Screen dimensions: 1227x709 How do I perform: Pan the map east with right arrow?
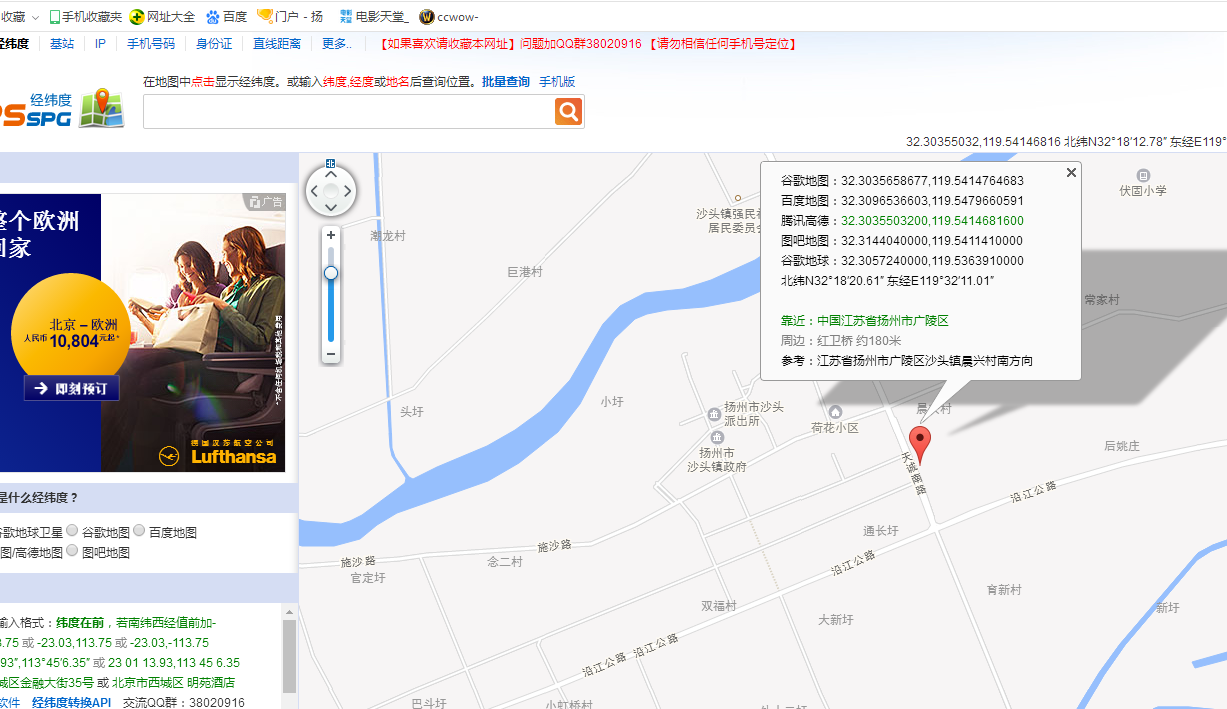347,191
